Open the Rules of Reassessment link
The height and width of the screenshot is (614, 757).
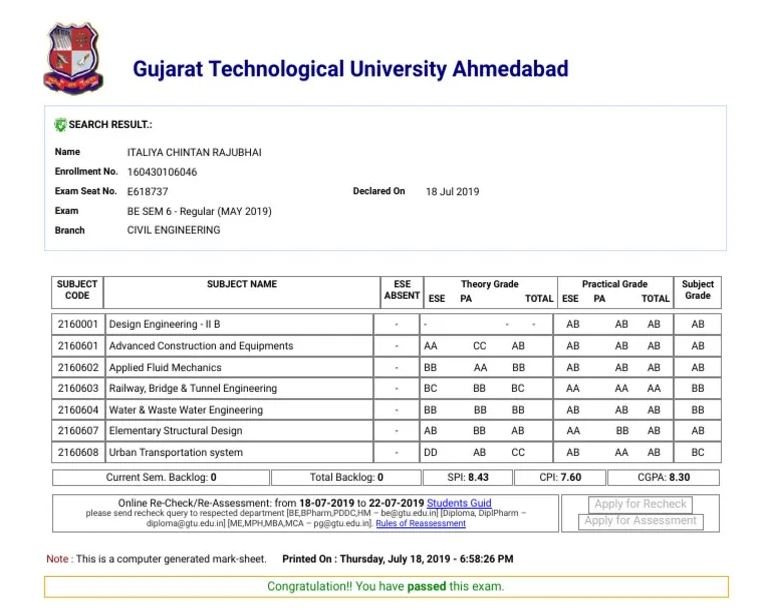pyautogui.click(x=421, y=523)
